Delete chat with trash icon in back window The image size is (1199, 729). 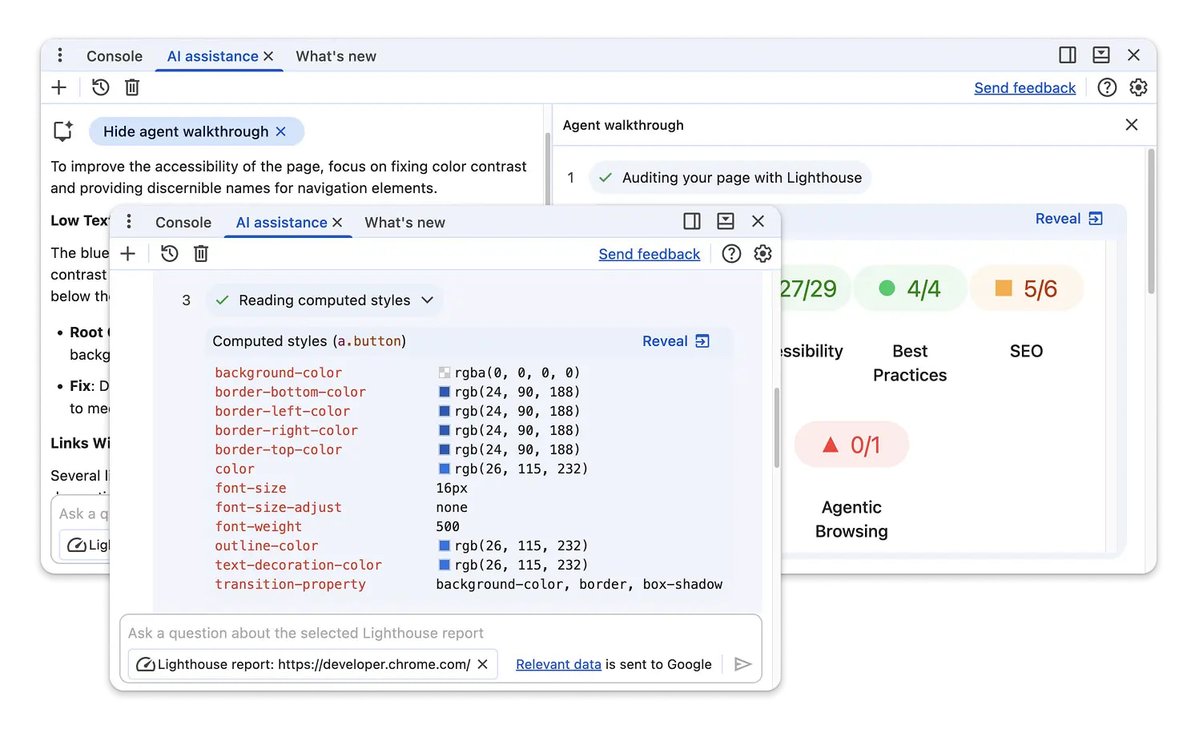pyautogui.click(x=132, y=87)
